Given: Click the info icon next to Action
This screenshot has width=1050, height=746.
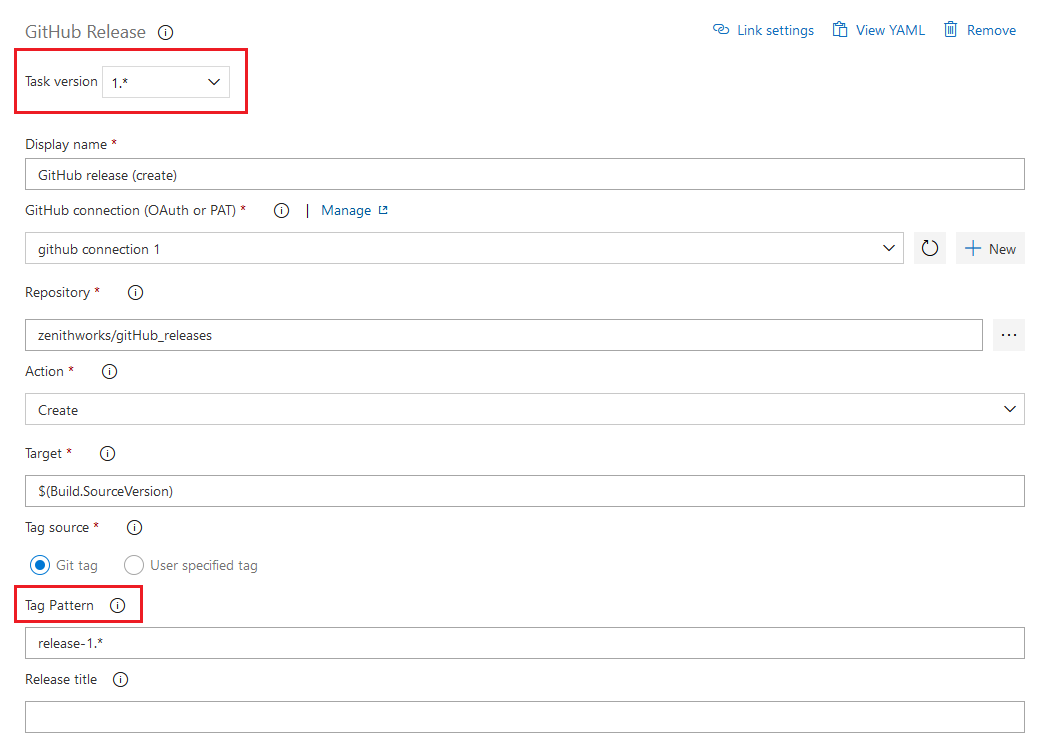Looking at the screenshot, I should coord(108,371).
